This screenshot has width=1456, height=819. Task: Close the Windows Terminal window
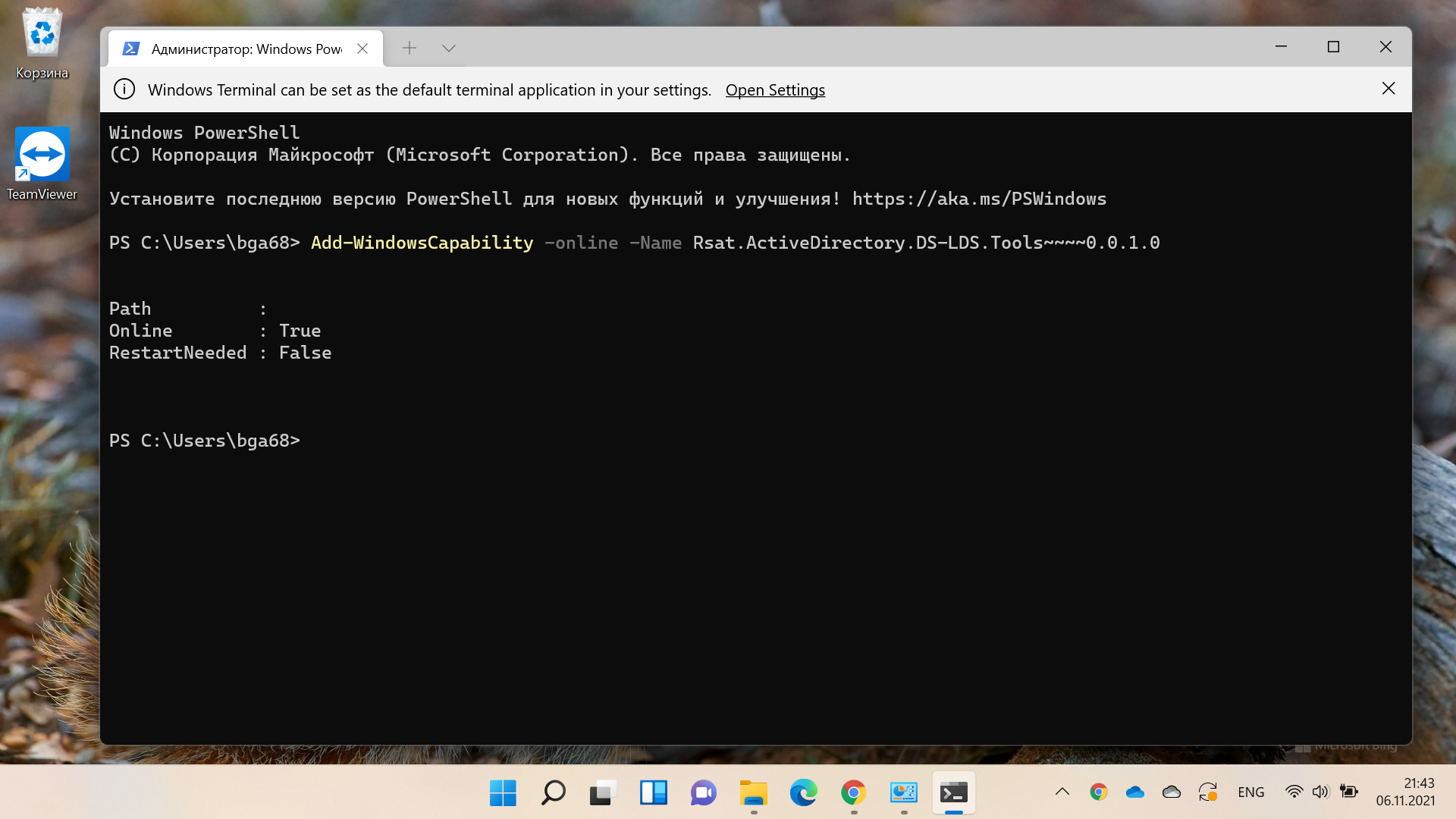coord(1385,47)
